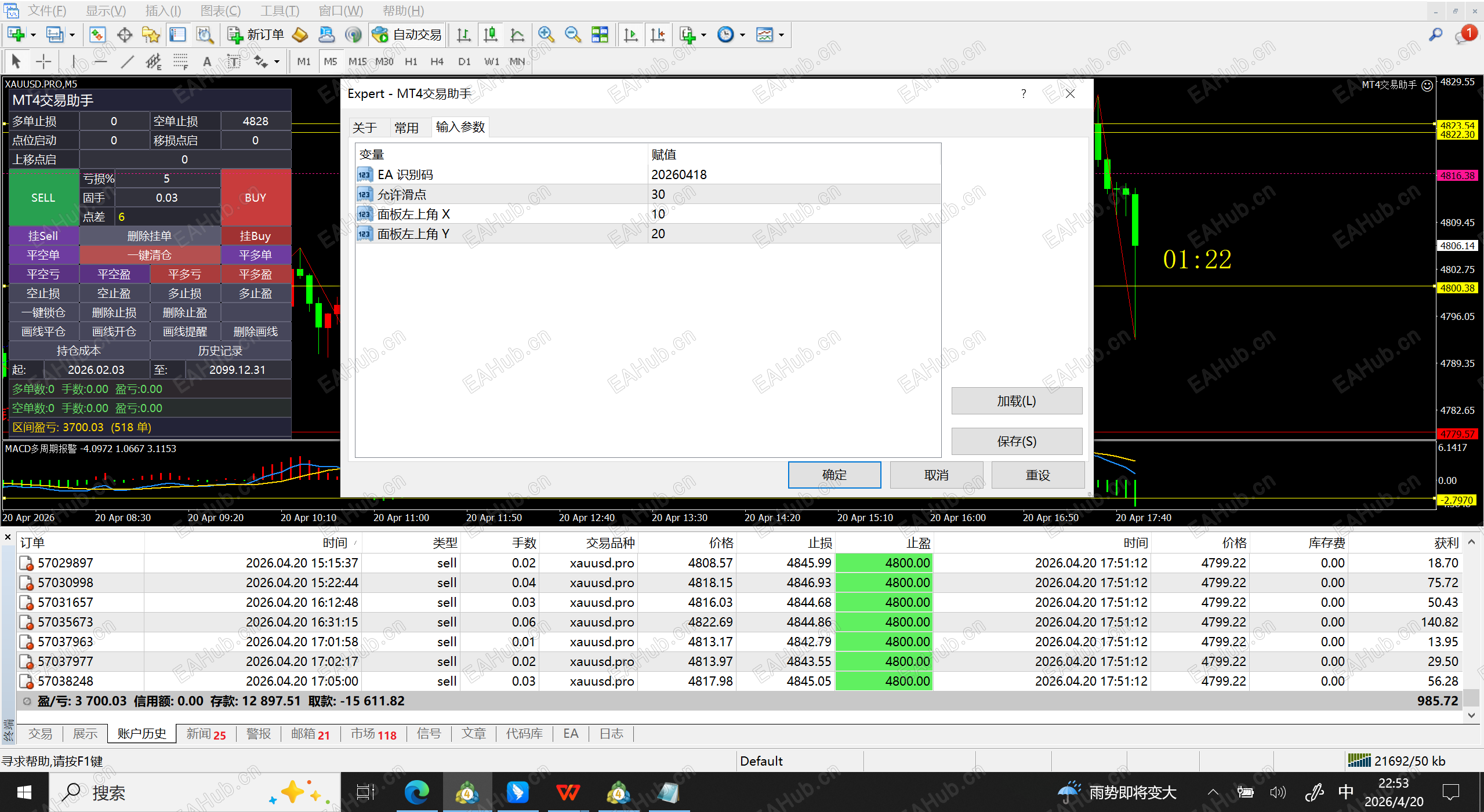
Task: Open the Strategy Tester icon
Action: (204, 35)
